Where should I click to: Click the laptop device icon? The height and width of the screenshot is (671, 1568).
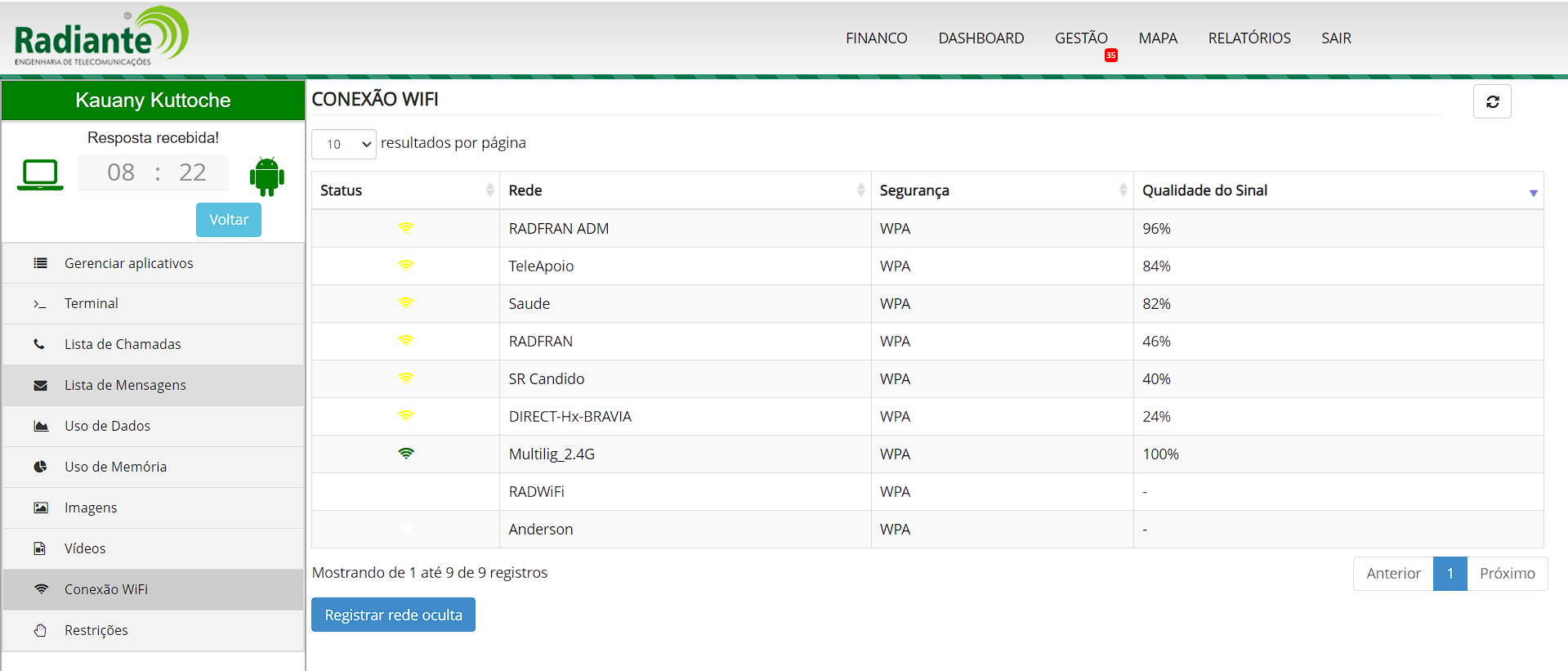coord(40,175)
